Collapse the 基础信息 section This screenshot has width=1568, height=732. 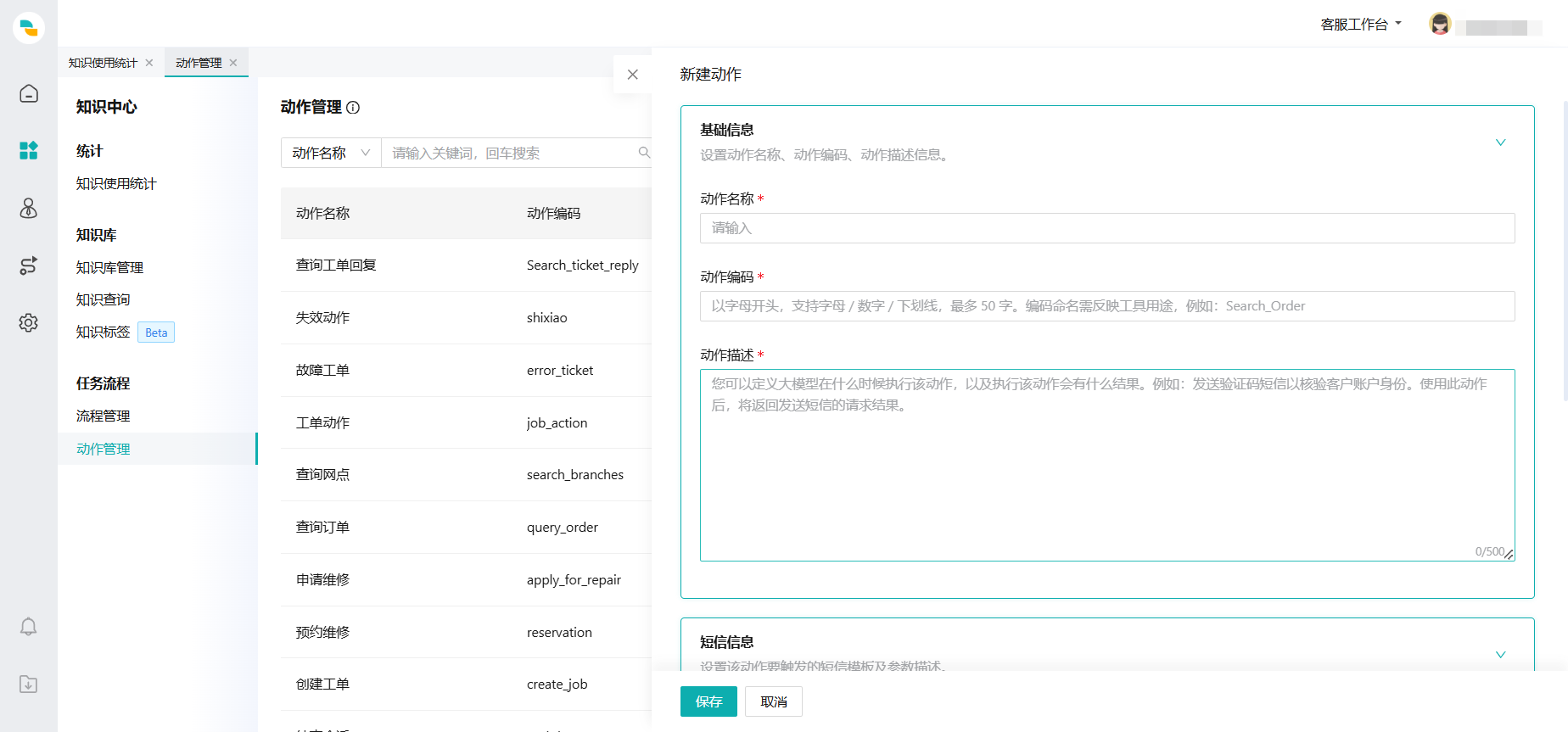1500,142
